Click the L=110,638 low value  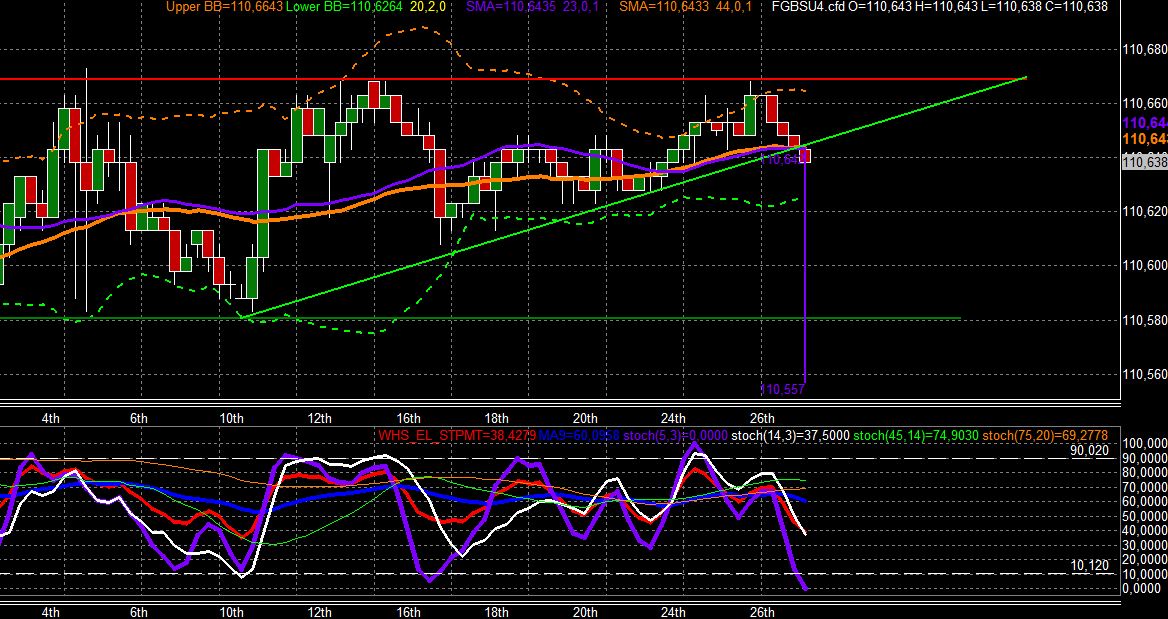point(1009,7)
